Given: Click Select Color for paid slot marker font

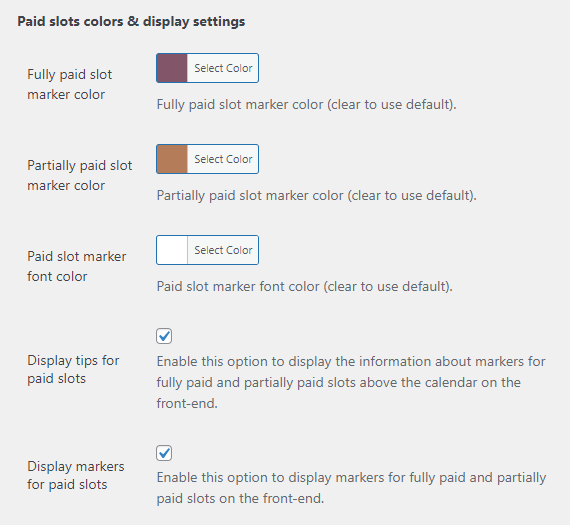Looking at the screenshot, I should [223, 250].
